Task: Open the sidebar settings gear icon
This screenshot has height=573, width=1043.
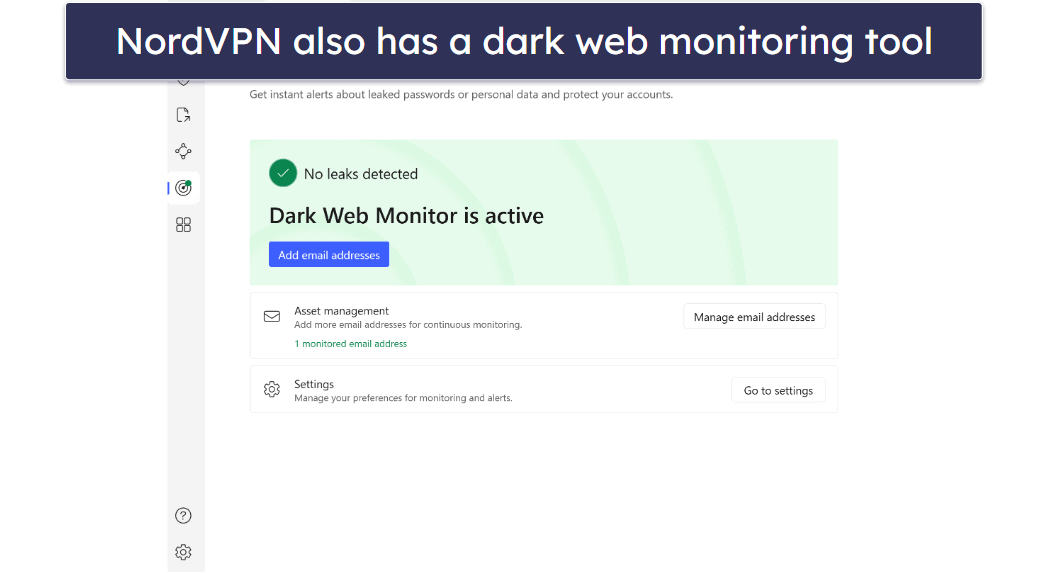Action: click(x=183, y=552)
